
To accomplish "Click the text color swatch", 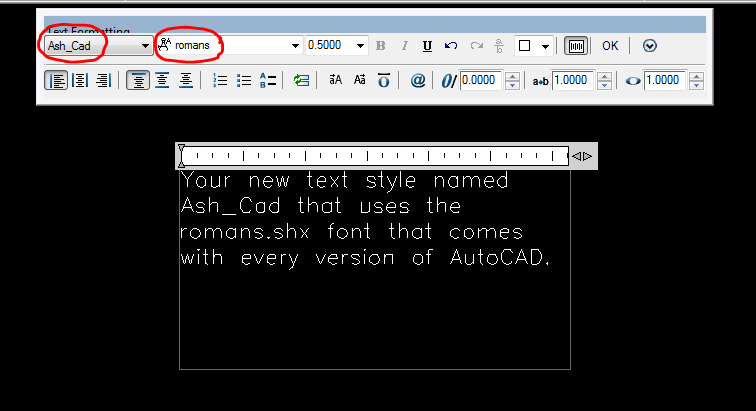I will [525, 46].
